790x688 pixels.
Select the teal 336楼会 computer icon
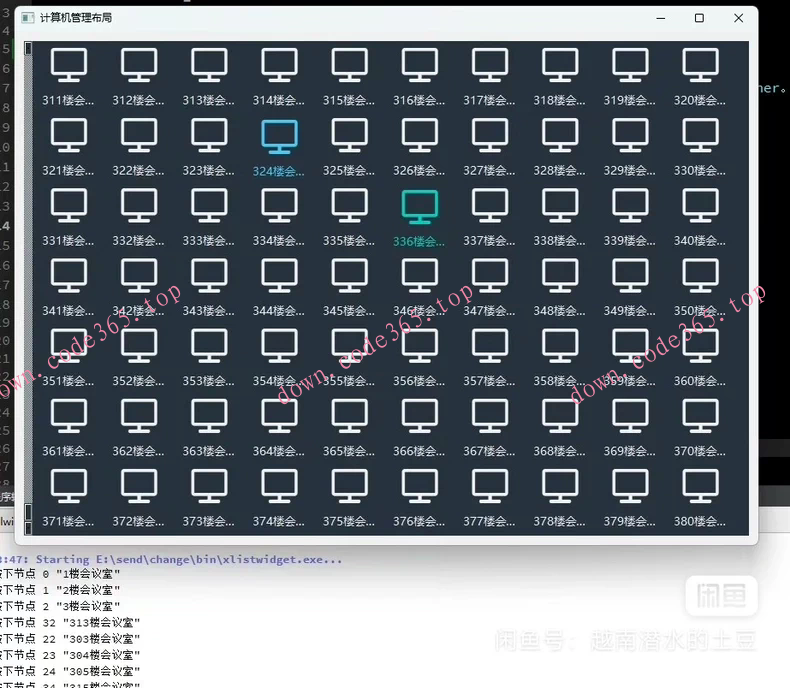pyautogui.click(x=419, y=206)
